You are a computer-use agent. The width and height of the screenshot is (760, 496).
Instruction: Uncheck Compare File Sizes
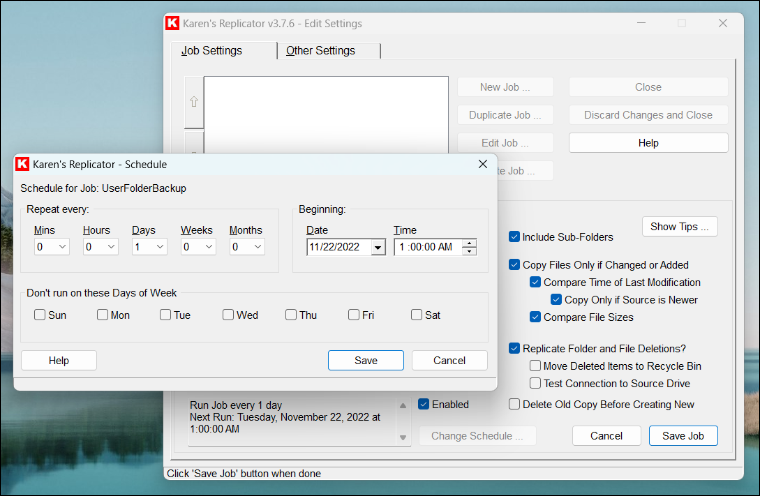click(535, 317)
